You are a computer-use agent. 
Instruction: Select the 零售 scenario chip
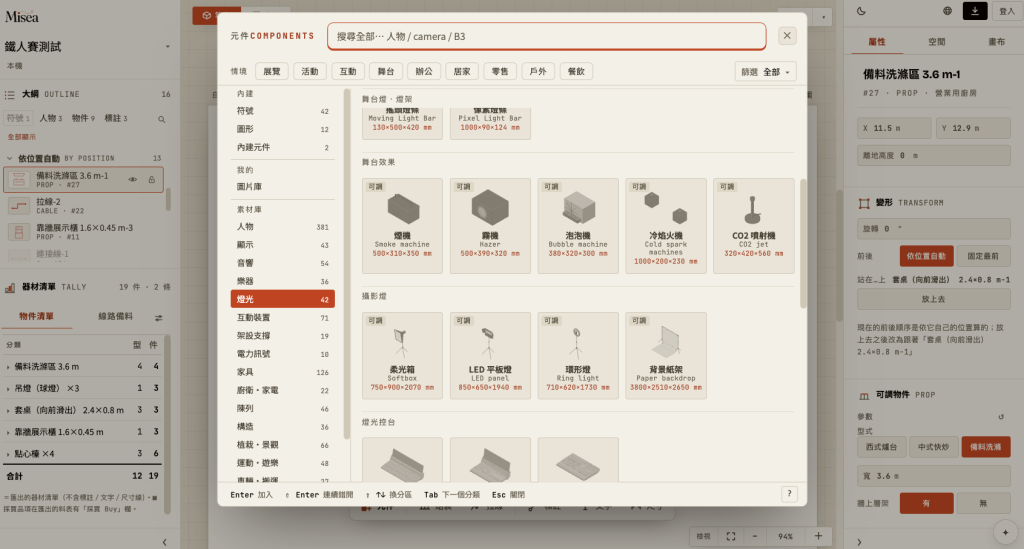(x=500, y=71)
